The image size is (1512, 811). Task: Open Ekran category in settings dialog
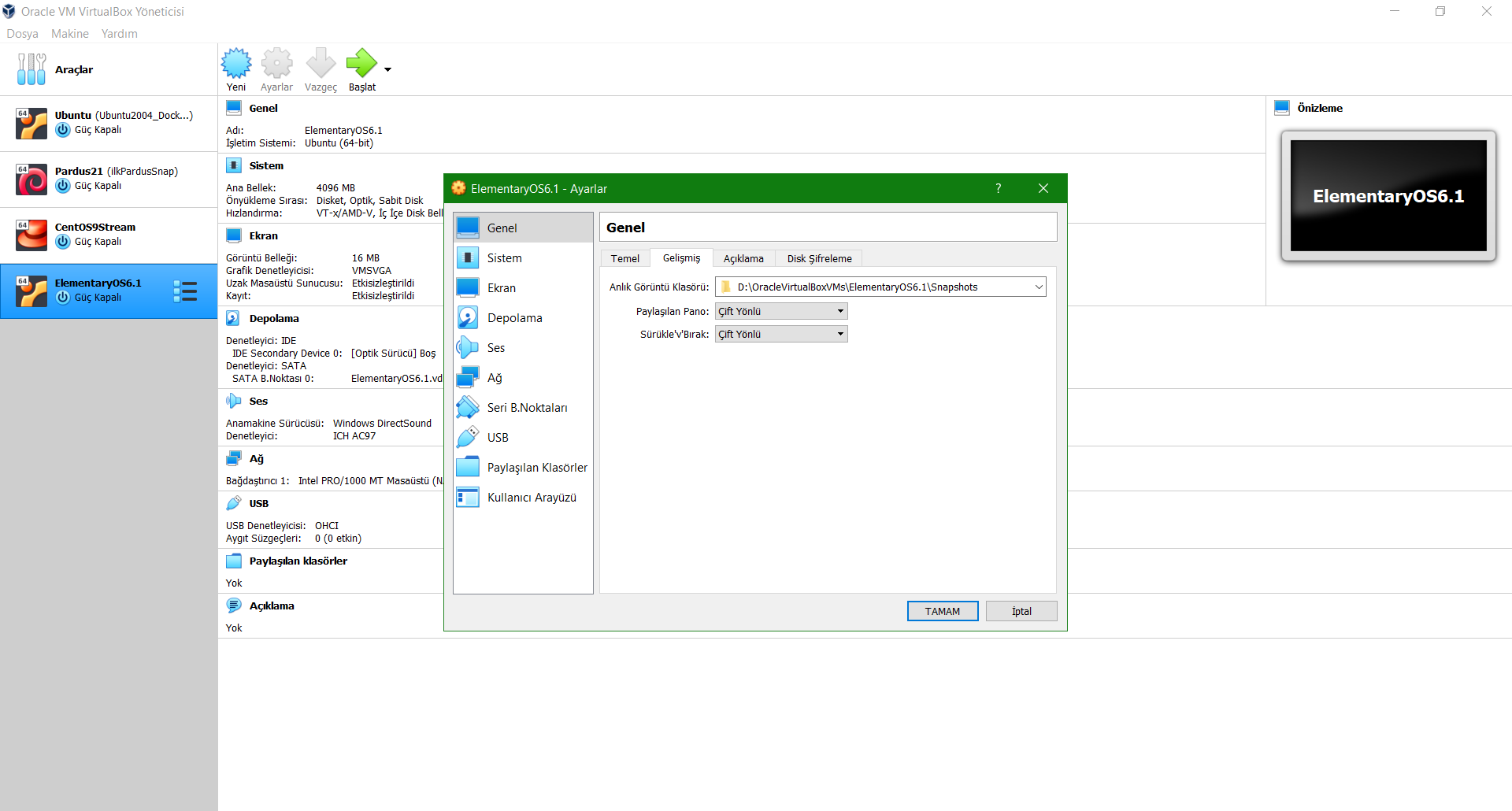[523, 287]
